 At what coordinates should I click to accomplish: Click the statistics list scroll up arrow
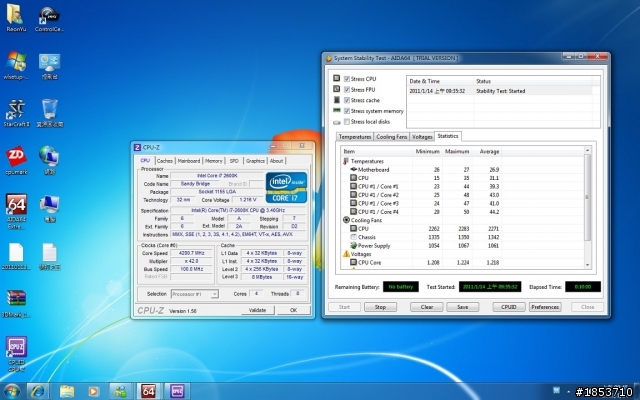coord(587,151)
